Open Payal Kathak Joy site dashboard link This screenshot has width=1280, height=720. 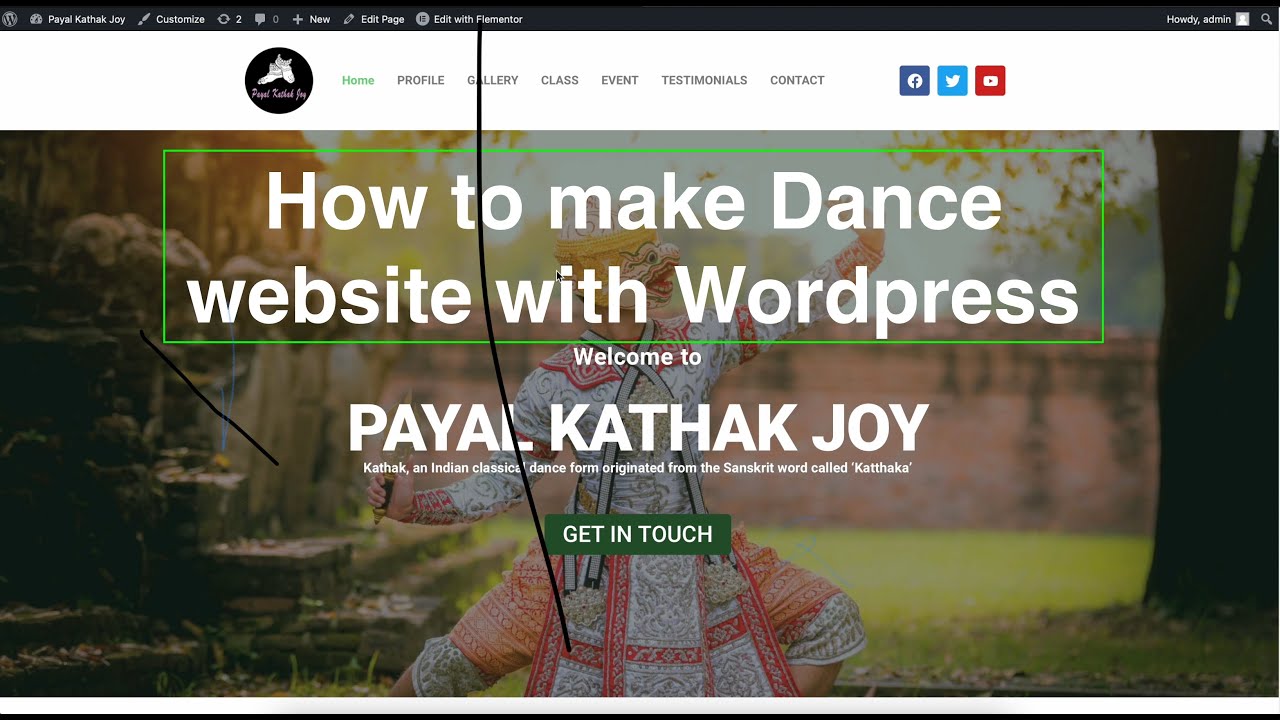pyautogui.click(x=78, y=19)
